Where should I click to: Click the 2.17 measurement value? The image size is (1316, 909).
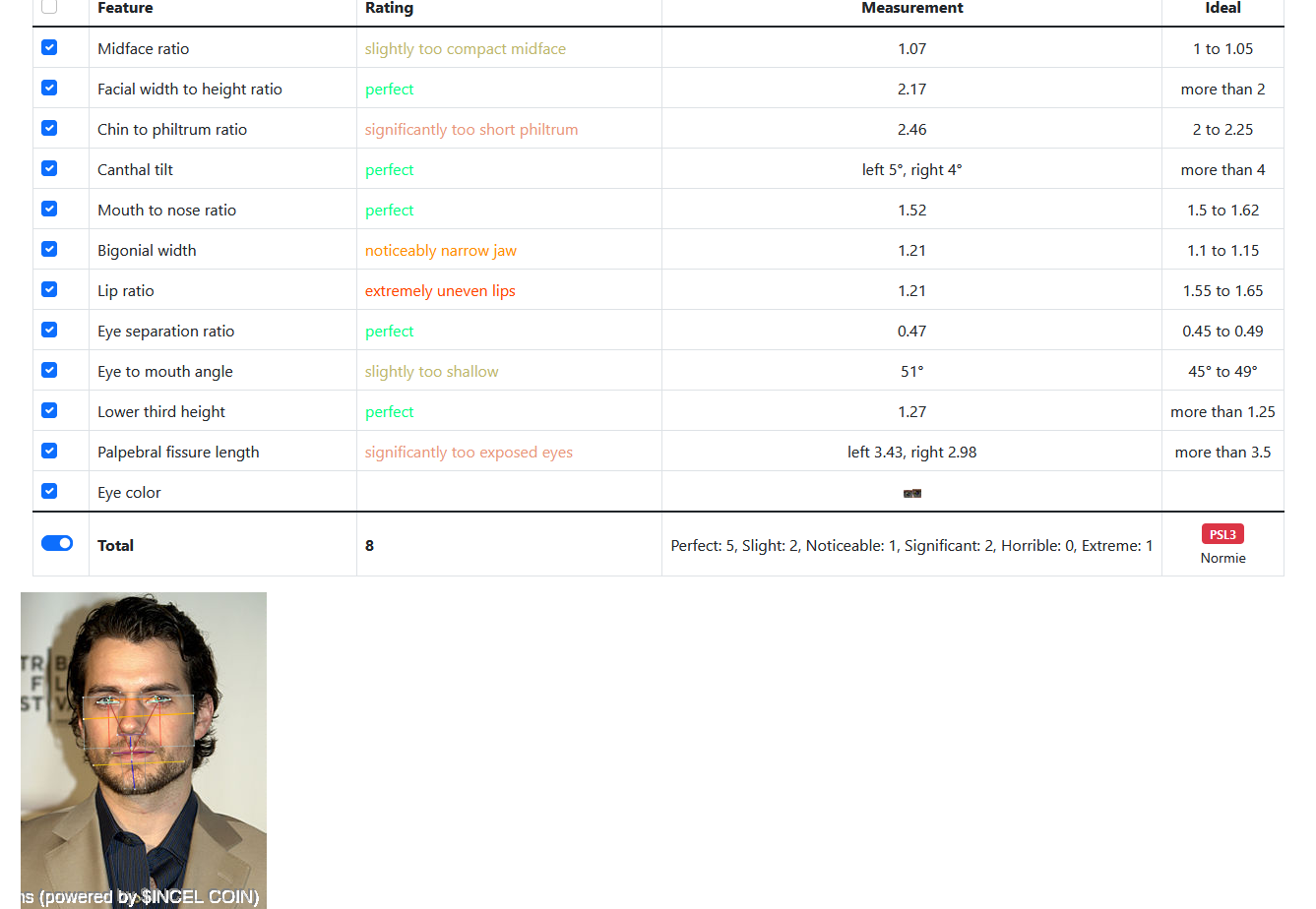[x=912, y=89]
